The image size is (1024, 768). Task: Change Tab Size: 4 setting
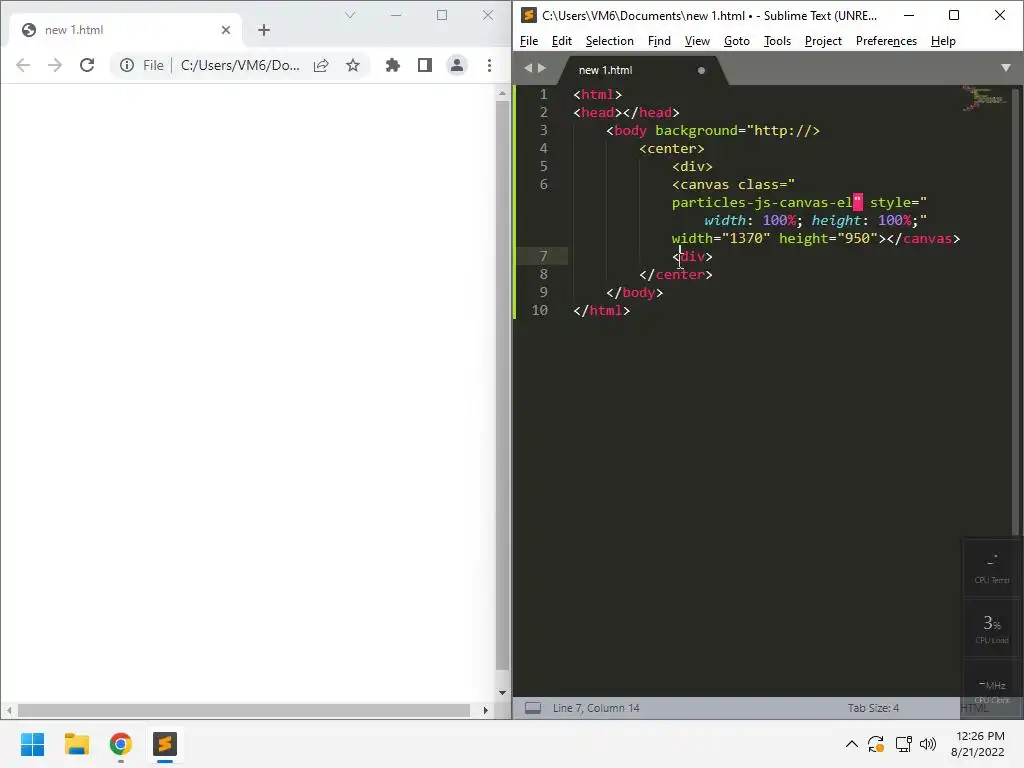(x=873, y=708)
